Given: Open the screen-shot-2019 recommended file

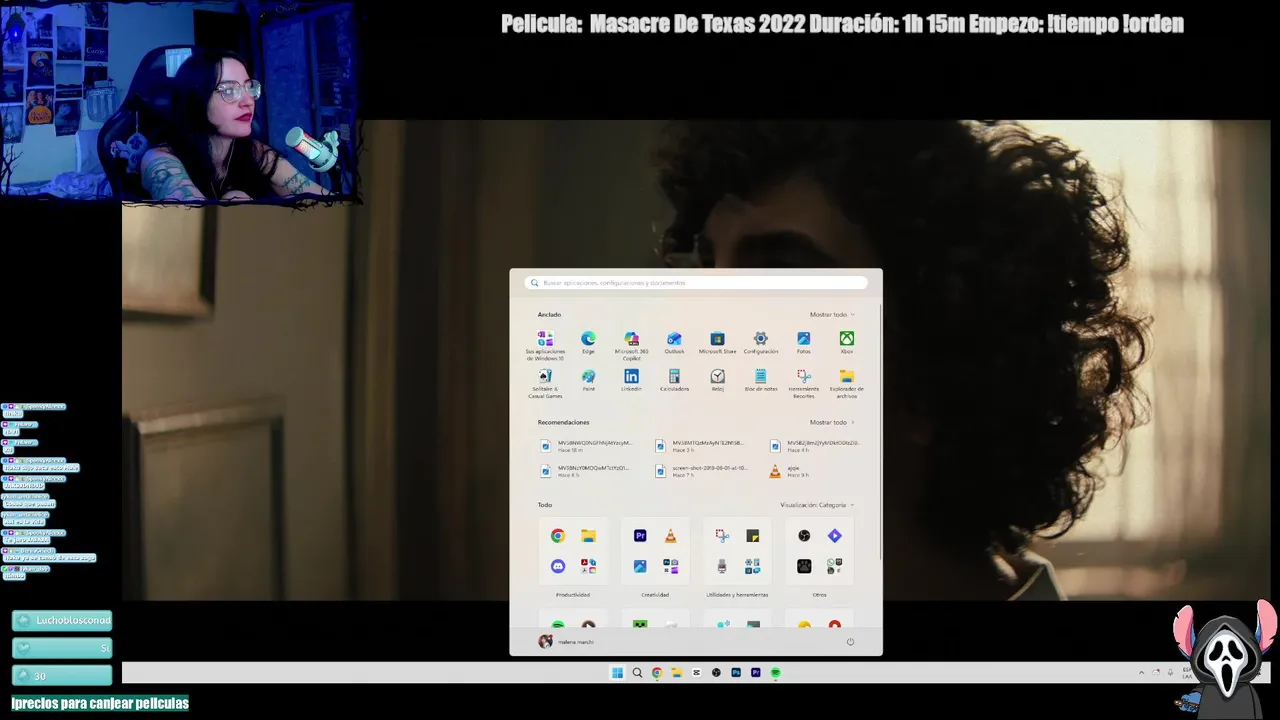Looking at the screenshot, I should (x=703, y=471).
